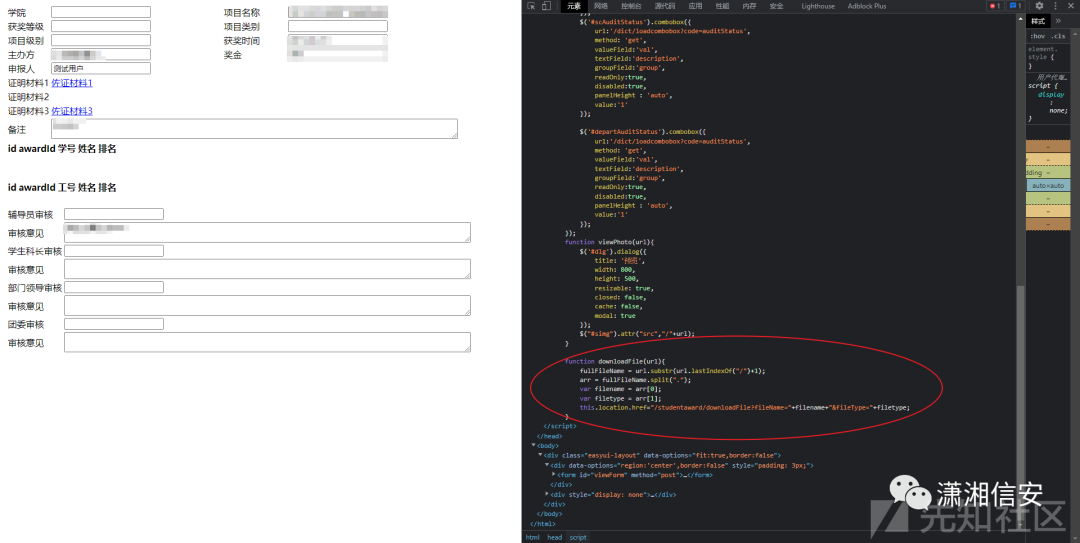The width and height of the screenshot is (1080, 543).
Task: Click the 'function downloadFile(url){' code line
Action: (x=615, y=361)
